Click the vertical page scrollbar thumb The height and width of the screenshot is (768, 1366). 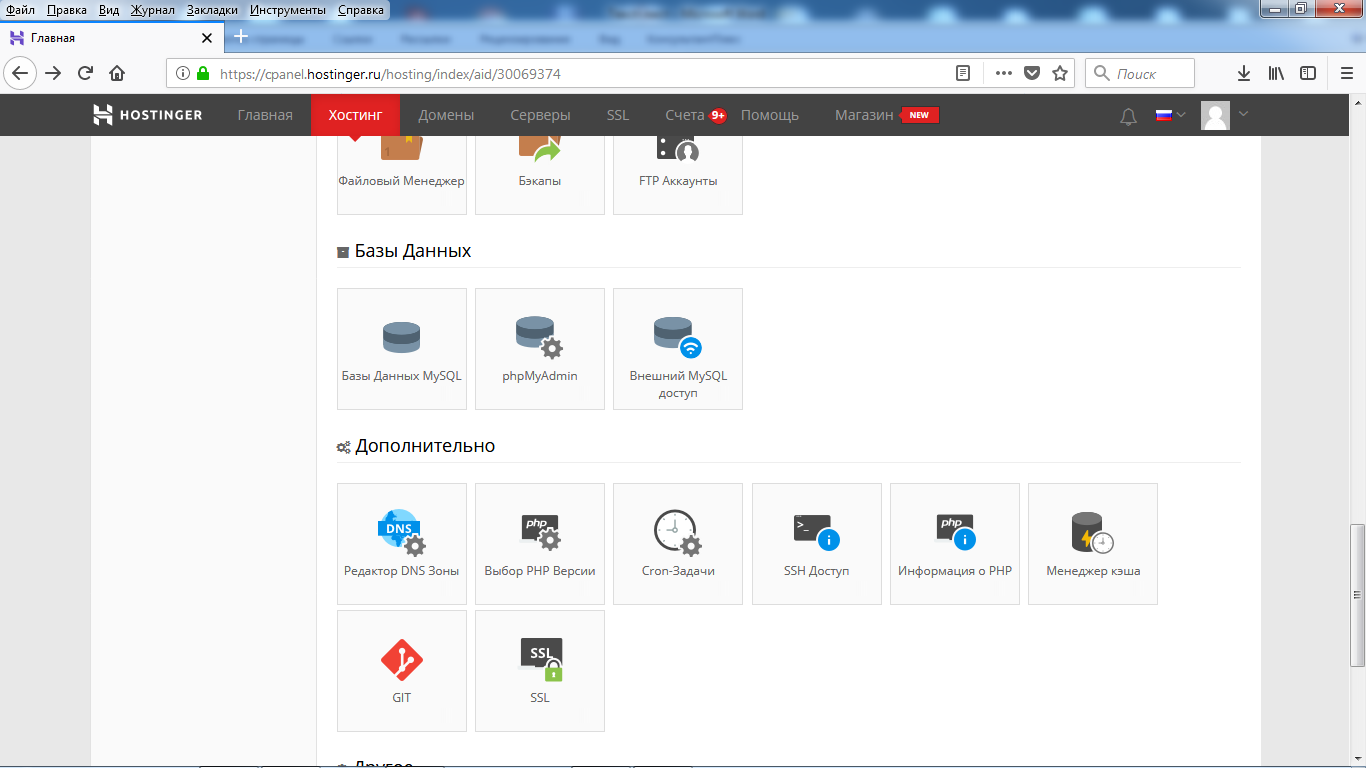tap(1357, 595)
